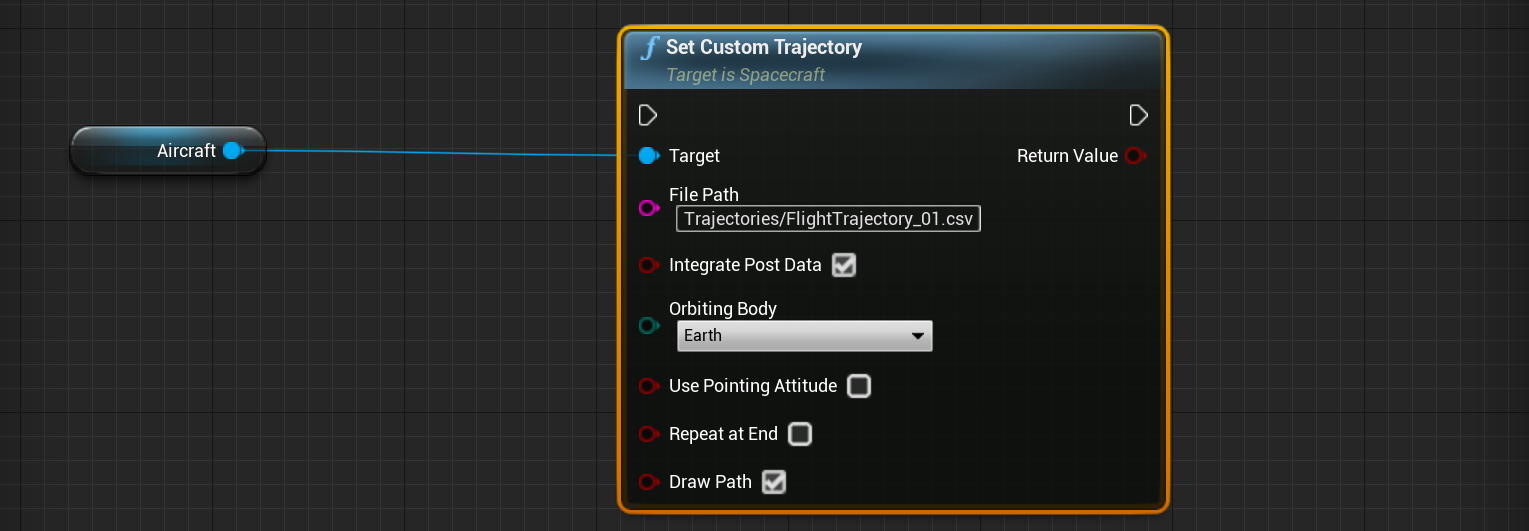Viewport: 1529px width, 531px height.
Task: Click the Integrate Post Data input pin
Action: coord(648,265)
